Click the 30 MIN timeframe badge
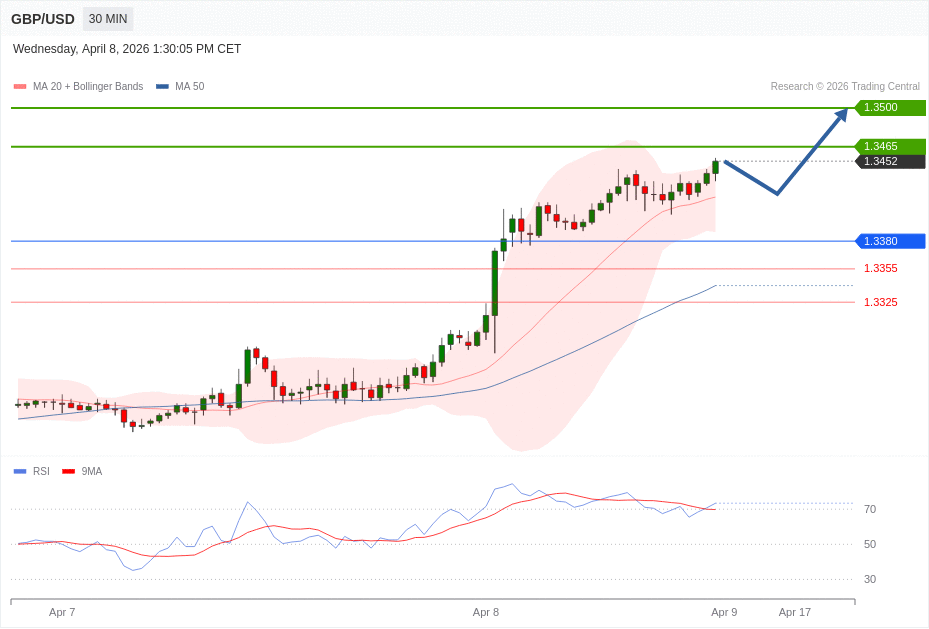 (x=108, y=19)
